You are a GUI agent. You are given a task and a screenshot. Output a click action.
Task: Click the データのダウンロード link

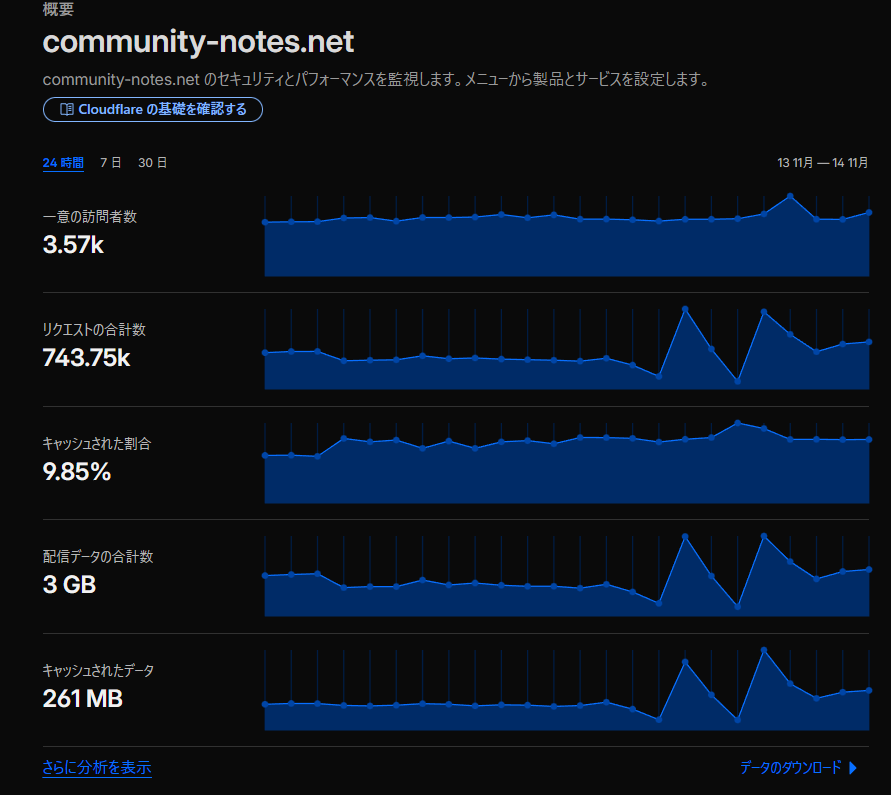point(790,768)
